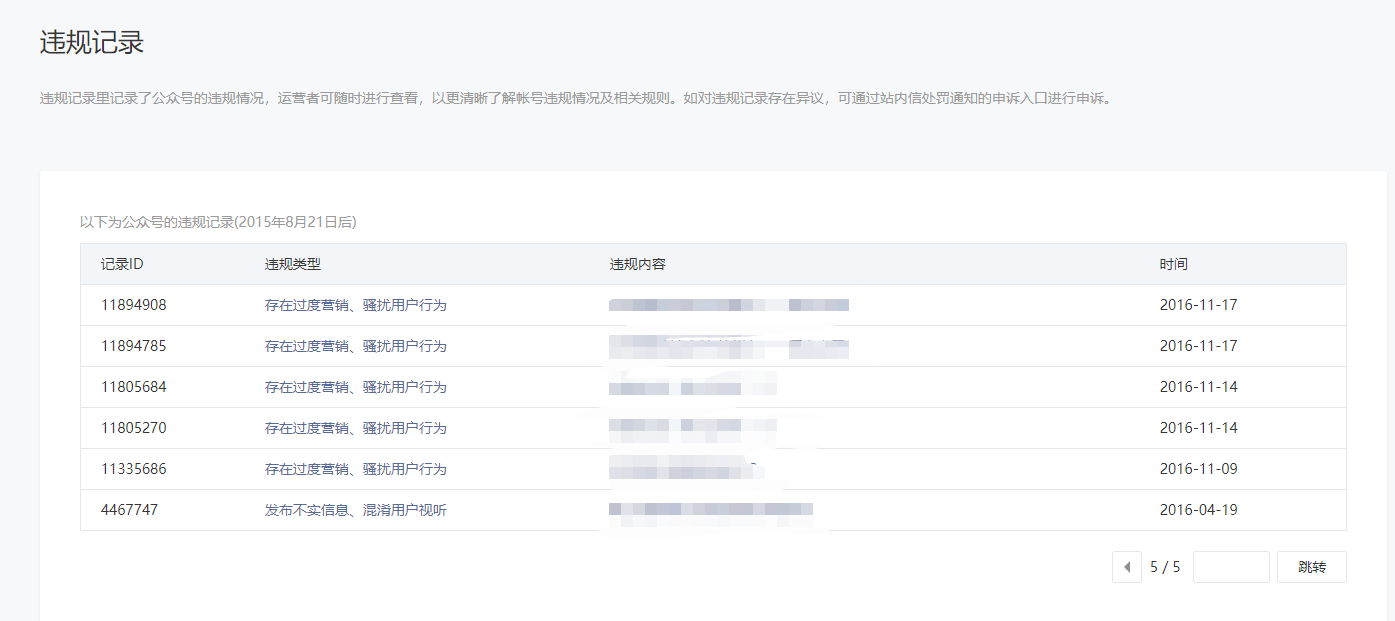This screenshot has width=1395, height=621.
Task: Open violation type link for record 11894785
Action: pyautogui.click(x=355, y=346)
